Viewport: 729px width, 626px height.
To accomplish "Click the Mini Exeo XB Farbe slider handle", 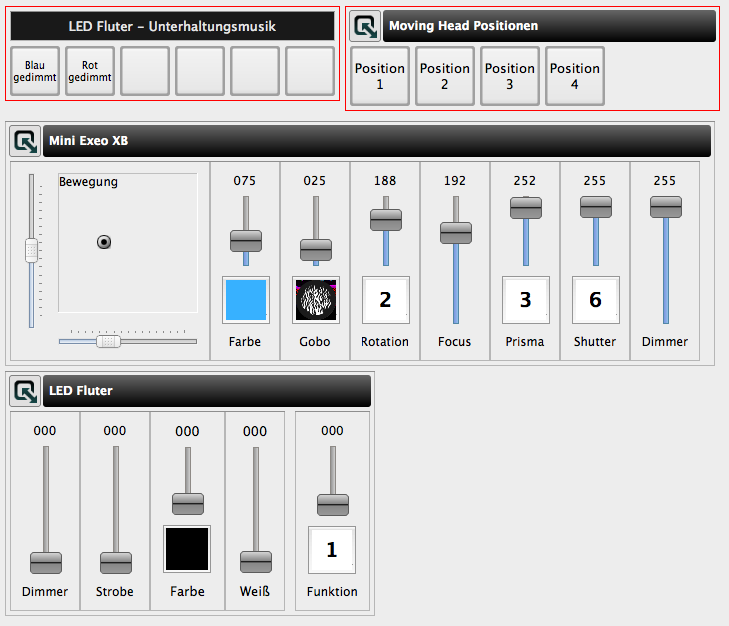I will tap(246, 241).
